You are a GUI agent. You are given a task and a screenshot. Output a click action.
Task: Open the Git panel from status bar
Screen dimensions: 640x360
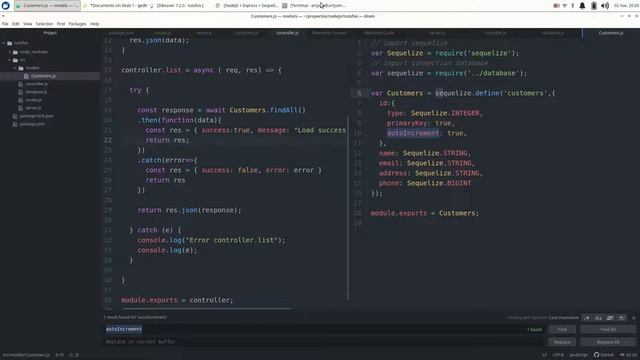click(628, 355)
